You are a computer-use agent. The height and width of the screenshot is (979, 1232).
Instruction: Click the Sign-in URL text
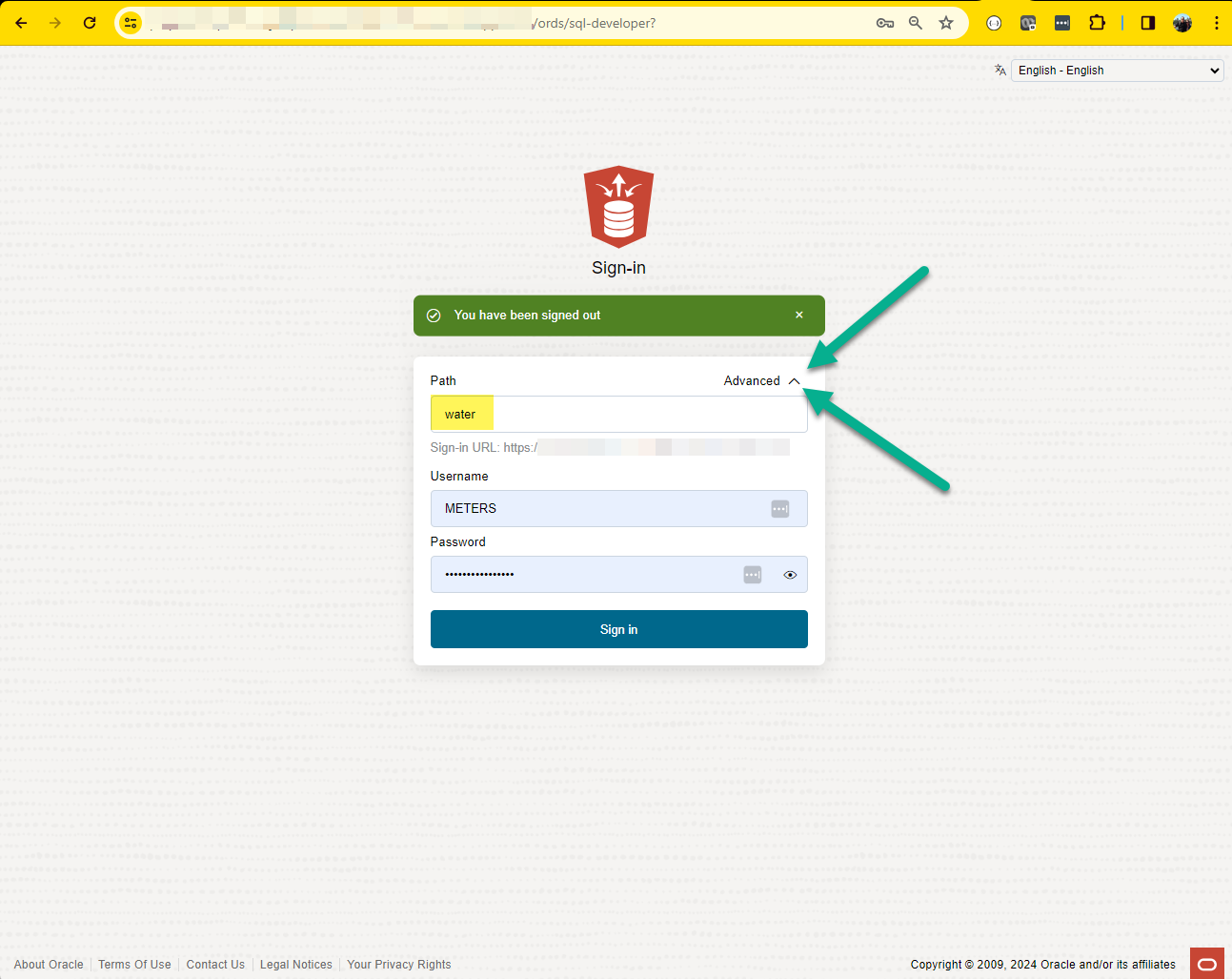point(610,447)
